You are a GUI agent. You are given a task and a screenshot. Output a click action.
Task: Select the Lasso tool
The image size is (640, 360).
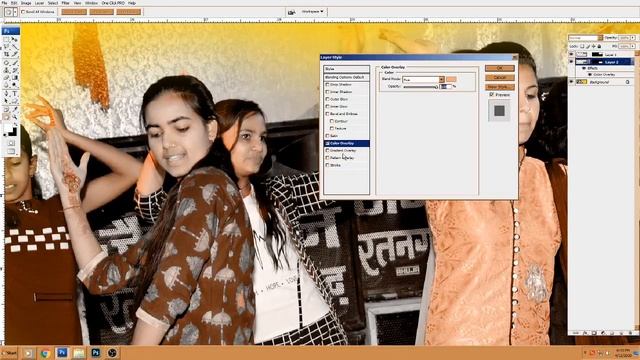coord(6,47)
